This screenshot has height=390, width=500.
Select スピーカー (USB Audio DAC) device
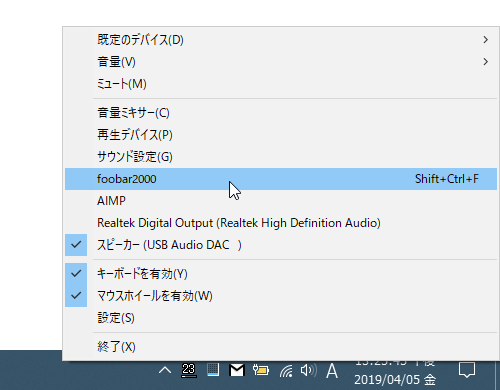point(281,245)
